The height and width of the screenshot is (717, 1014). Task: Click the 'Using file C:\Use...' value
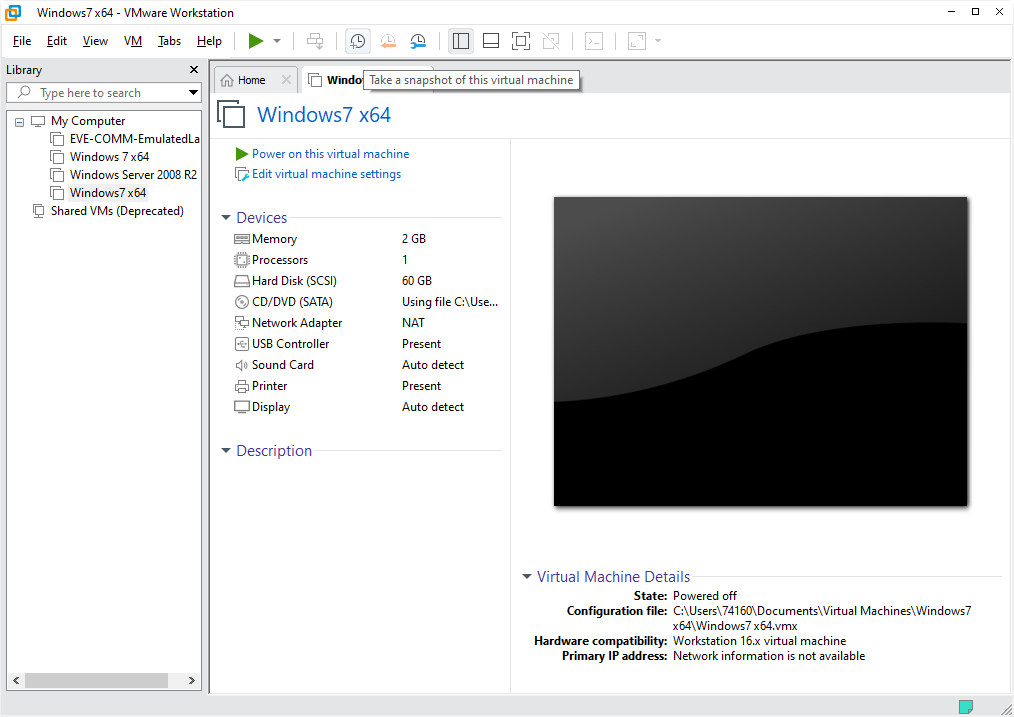449,302
